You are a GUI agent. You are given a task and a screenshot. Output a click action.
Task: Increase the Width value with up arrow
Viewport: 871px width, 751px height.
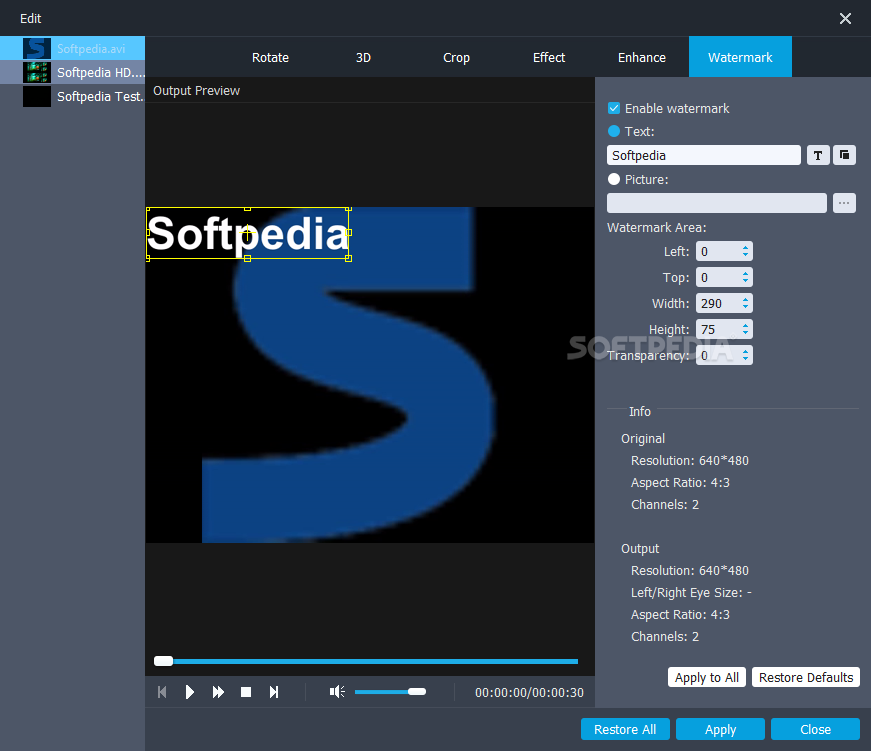[745, 300]
